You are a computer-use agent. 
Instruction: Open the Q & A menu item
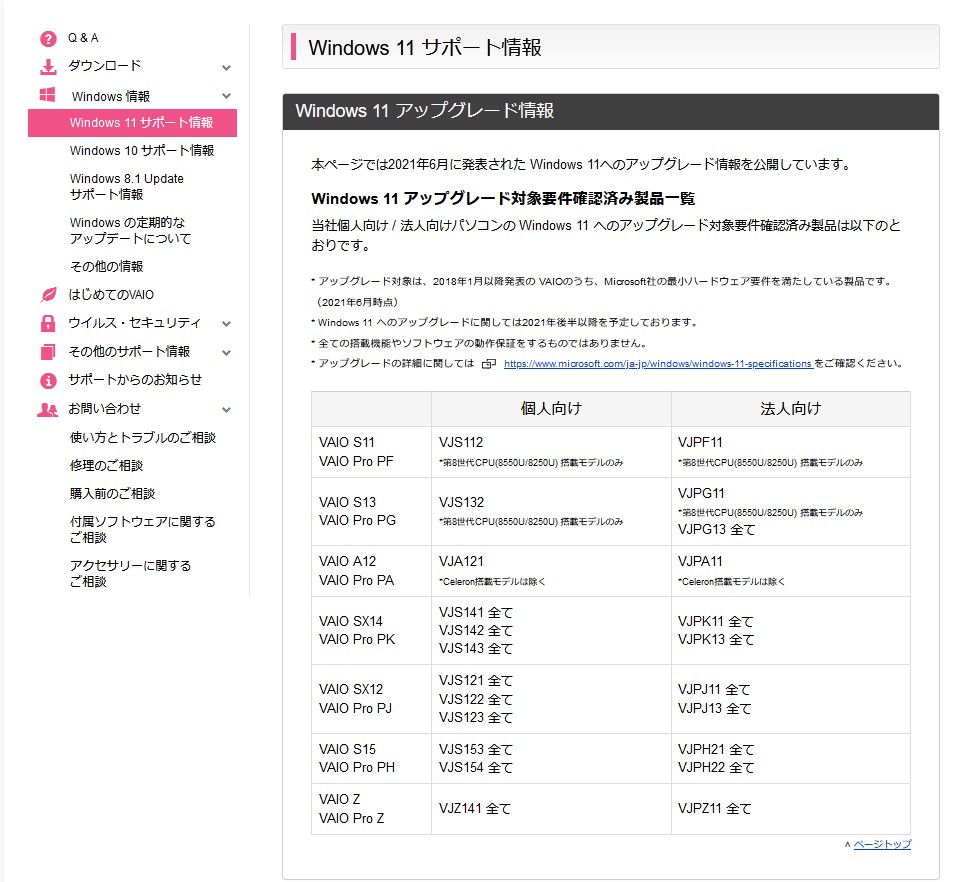[x=83, y=38]
